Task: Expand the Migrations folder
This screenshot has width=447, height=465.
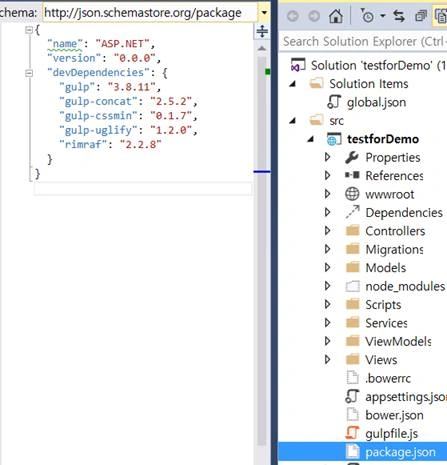Action: pyautogui.click(x=328, y=249)
